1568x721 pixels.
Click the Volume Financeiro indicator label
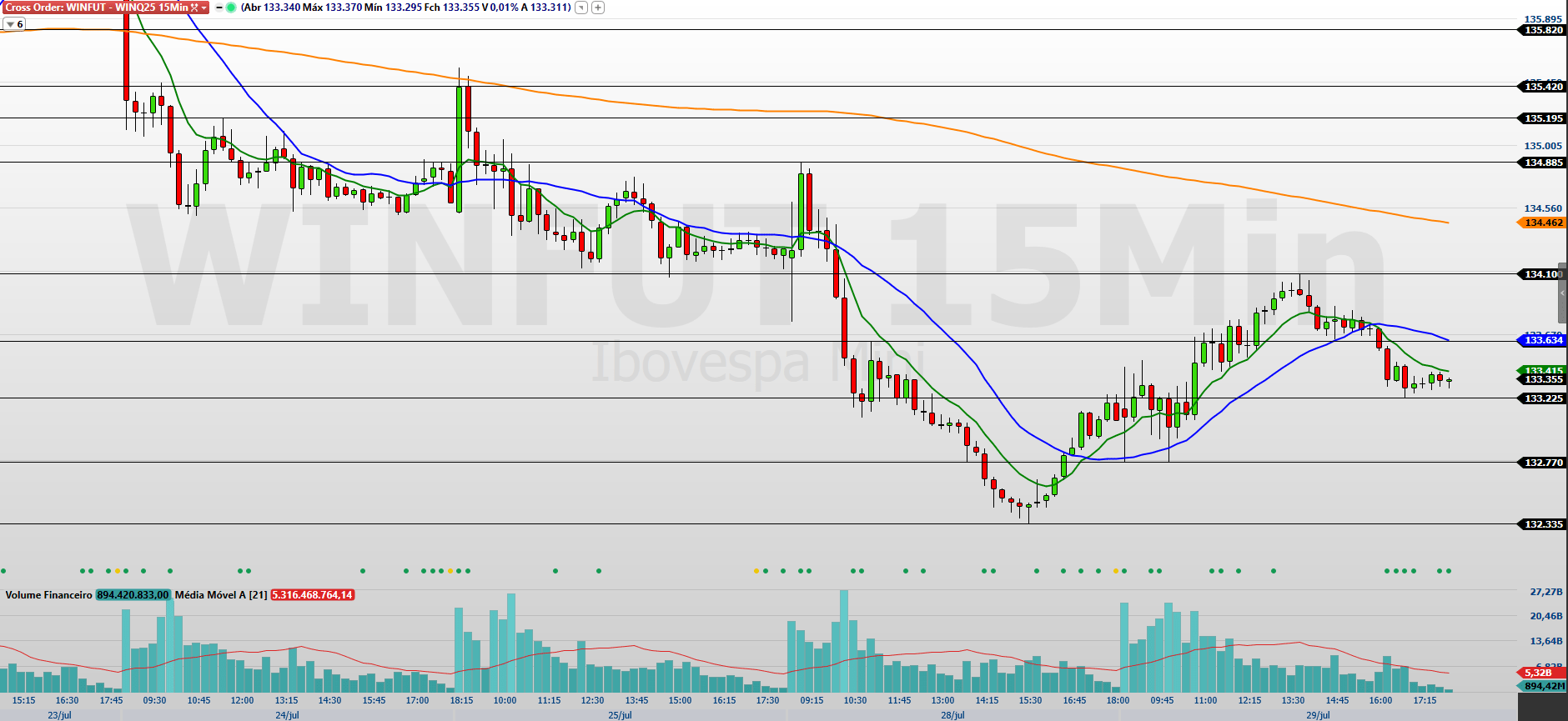(48, 595)
